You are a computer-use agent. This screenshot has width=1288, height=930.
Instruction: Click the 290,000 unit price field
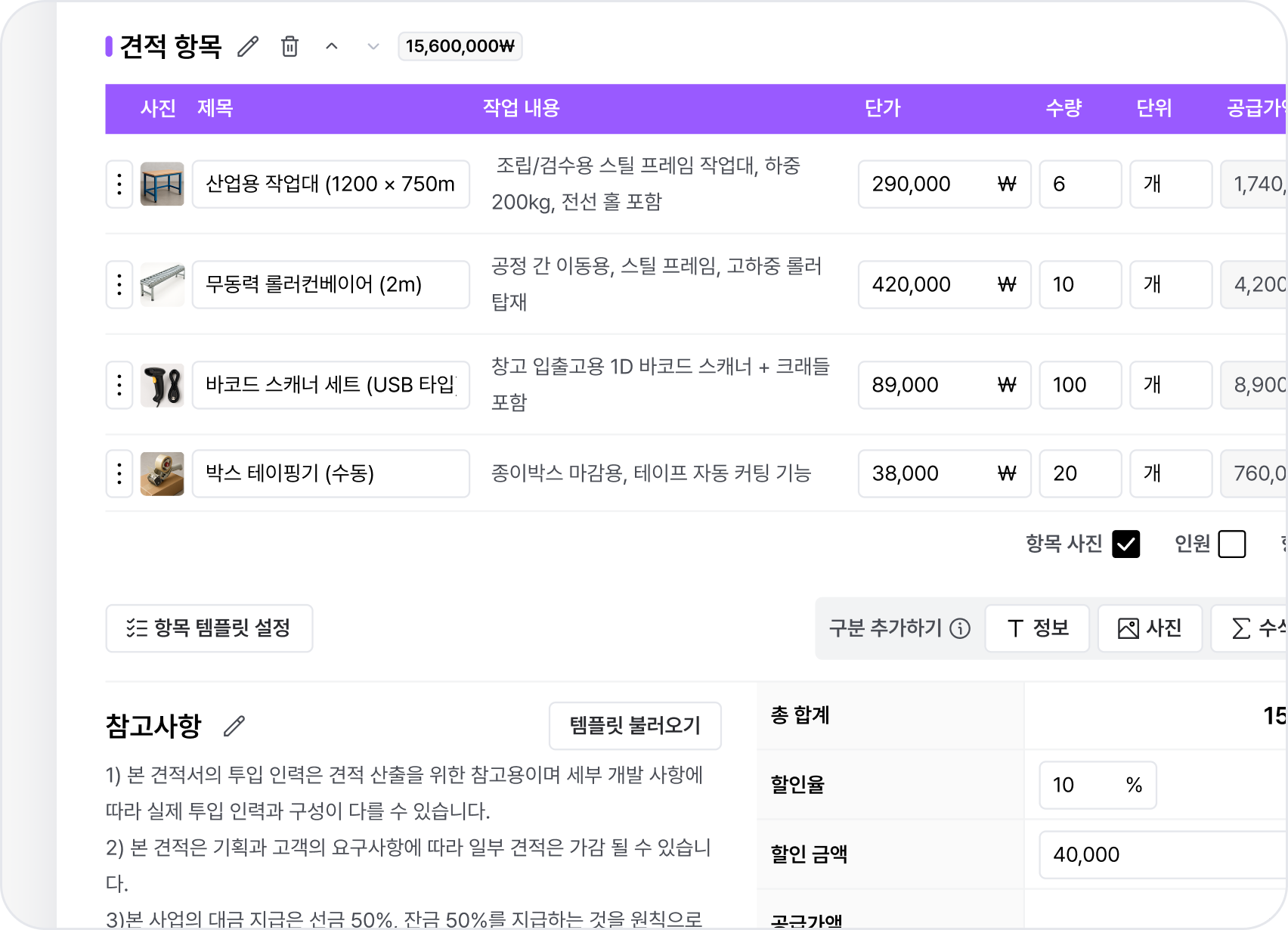click(930, 184)
